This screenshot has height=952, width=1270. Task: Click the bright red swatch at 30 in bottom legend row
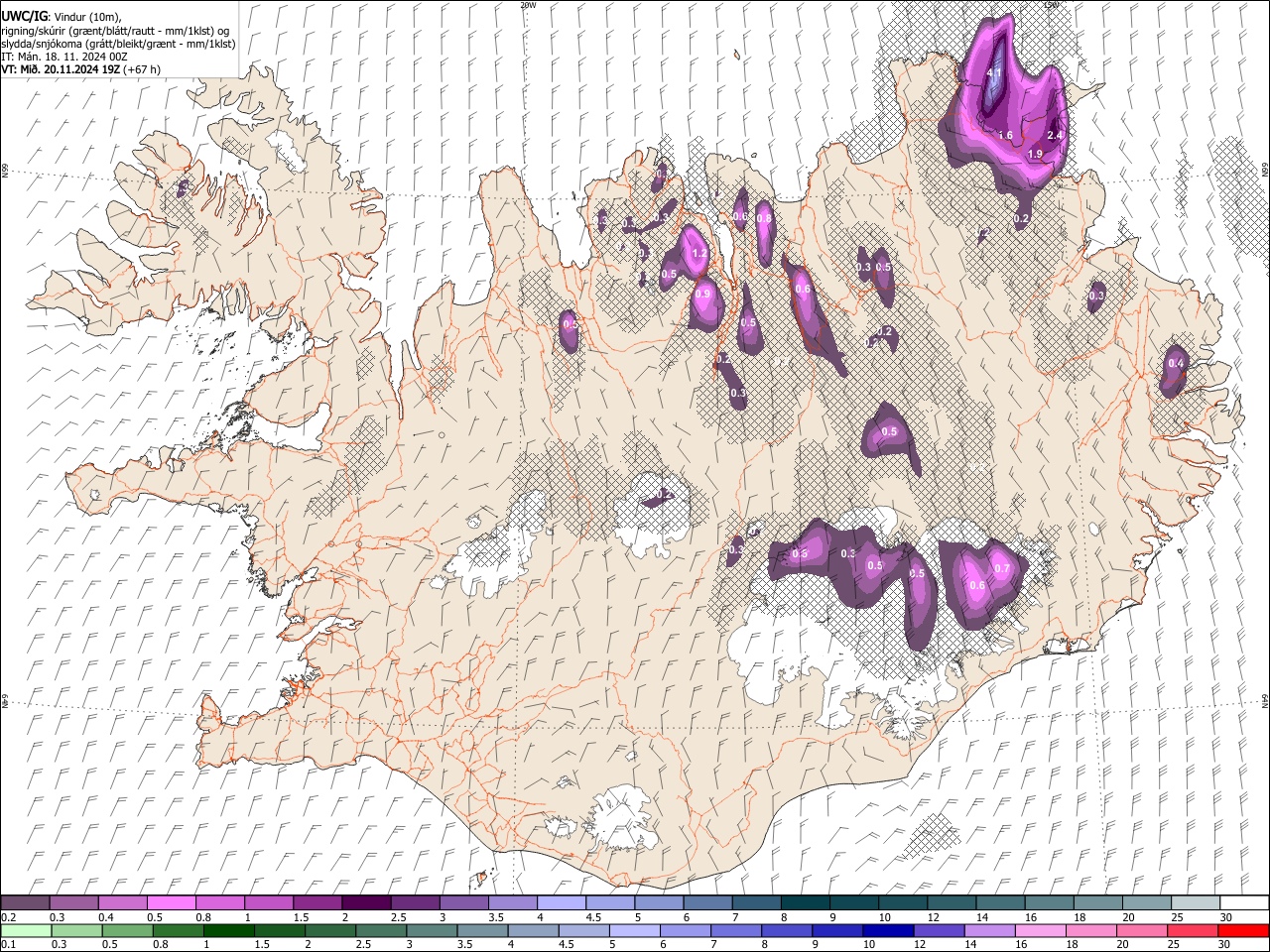1243,931
